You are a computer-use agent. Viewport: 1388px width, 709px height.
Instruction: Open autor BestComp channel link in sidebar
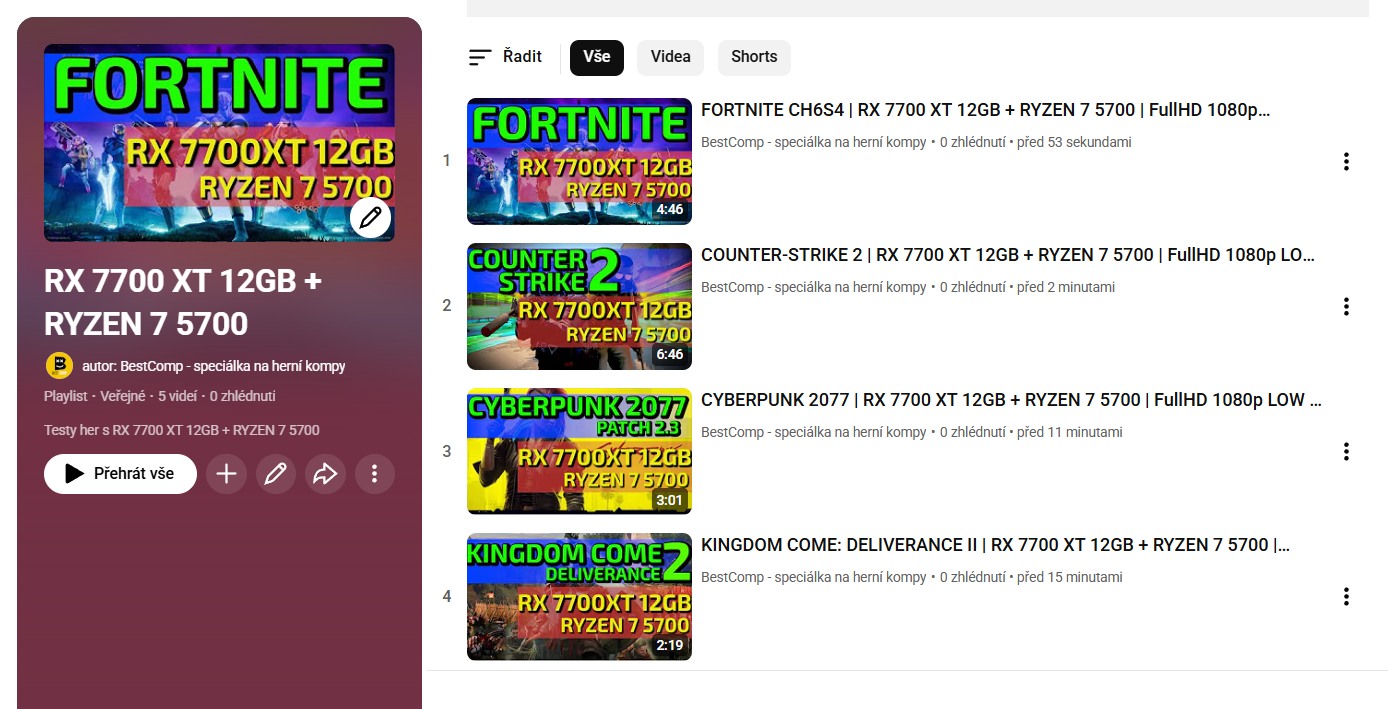(214, 366)
